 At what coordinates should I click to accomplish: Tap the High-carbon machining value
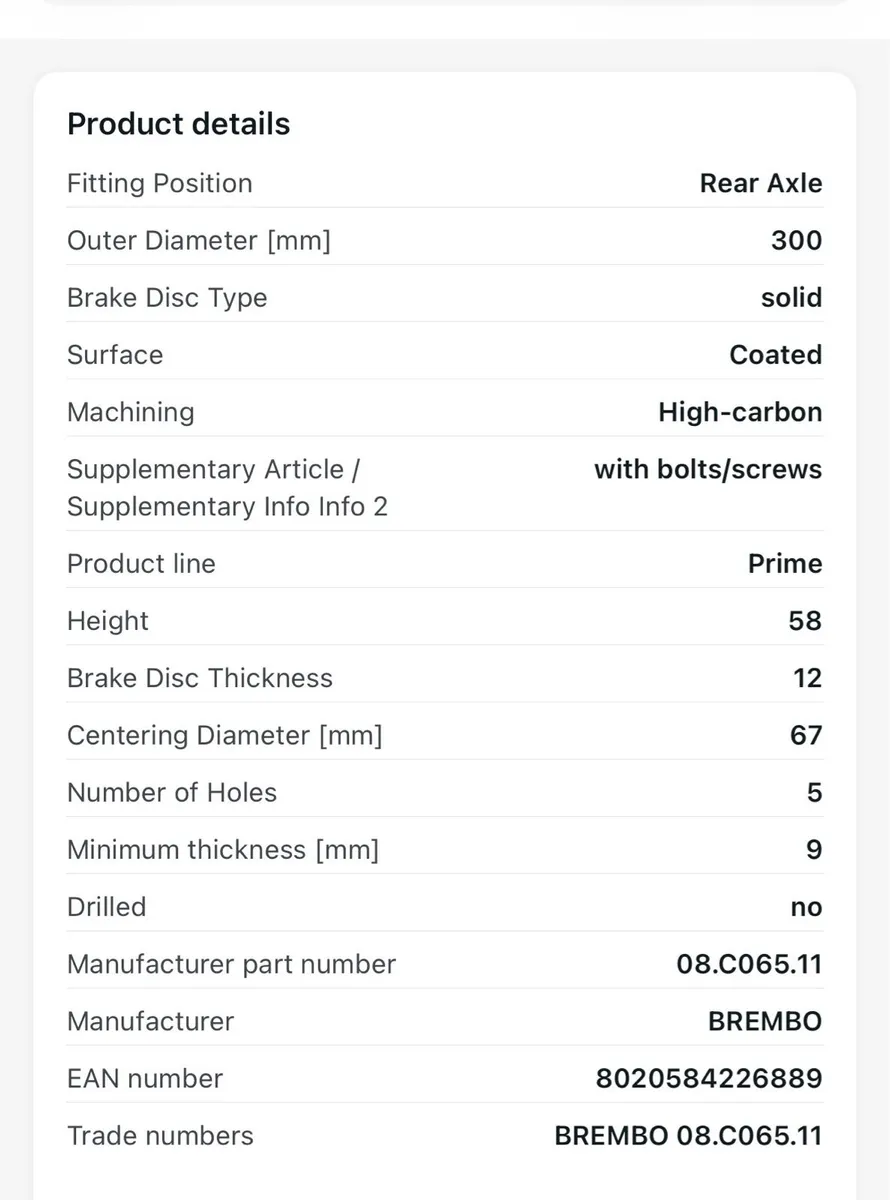pyautogui.click(x=740, y=412)
